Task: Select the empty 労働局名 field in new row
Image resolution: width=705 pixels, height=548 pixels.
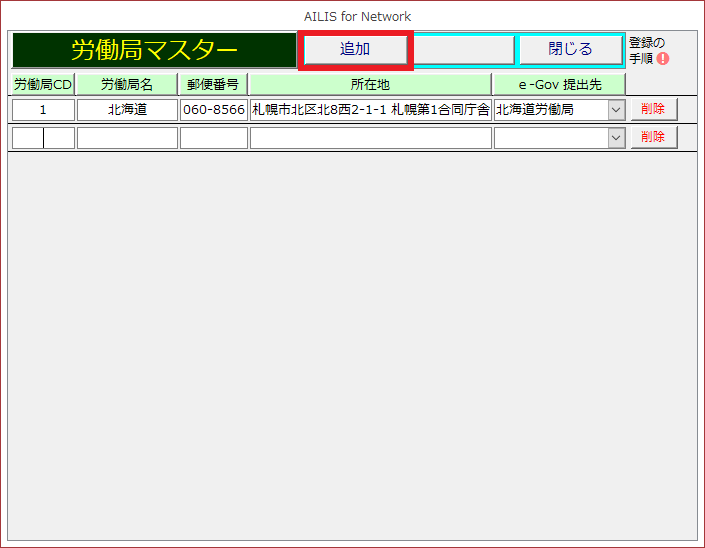Action: [x=127, y=138]
